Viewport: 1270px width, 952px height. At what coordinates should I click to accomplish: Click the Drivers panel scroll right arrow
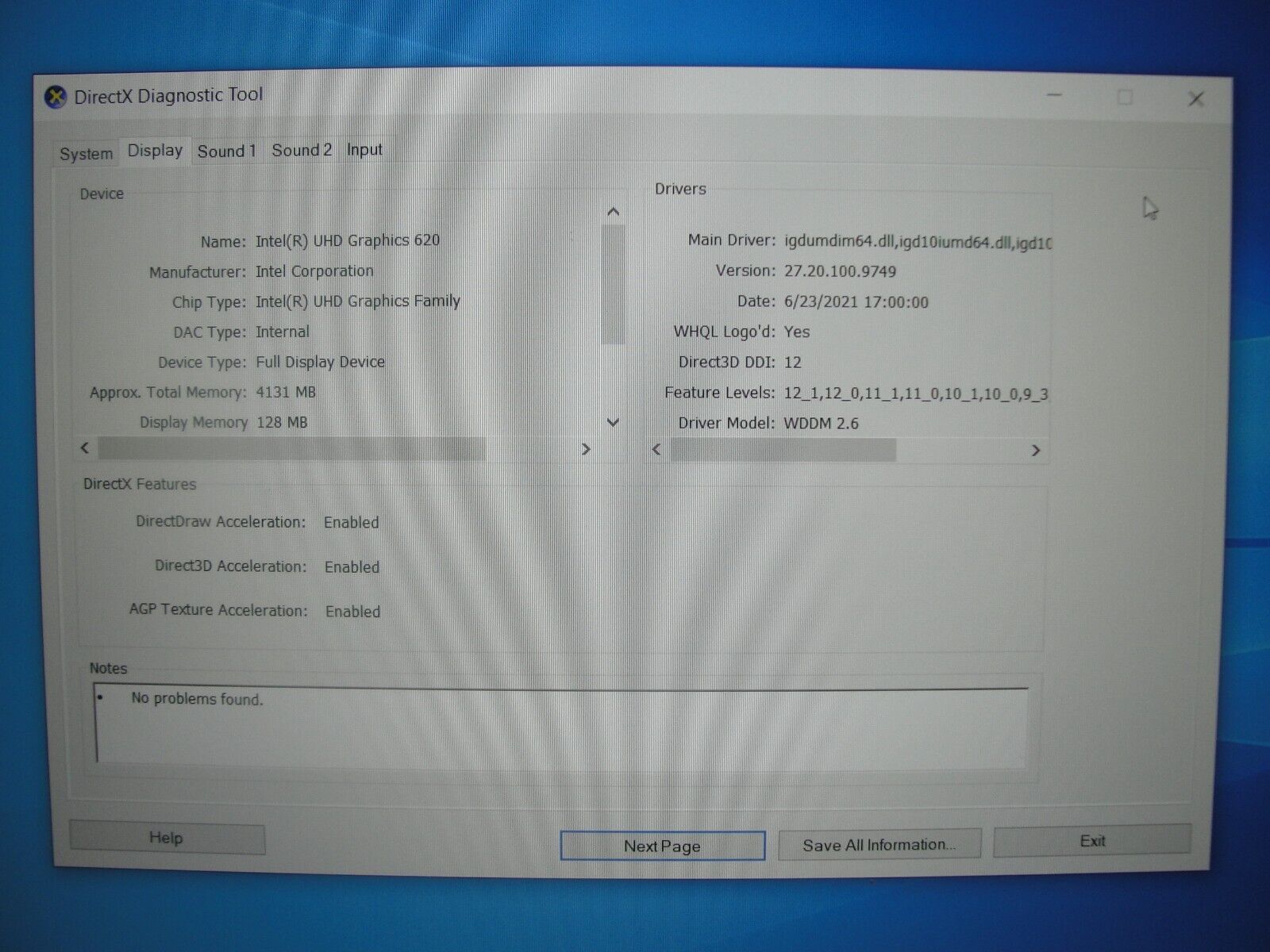[1035, 451]
